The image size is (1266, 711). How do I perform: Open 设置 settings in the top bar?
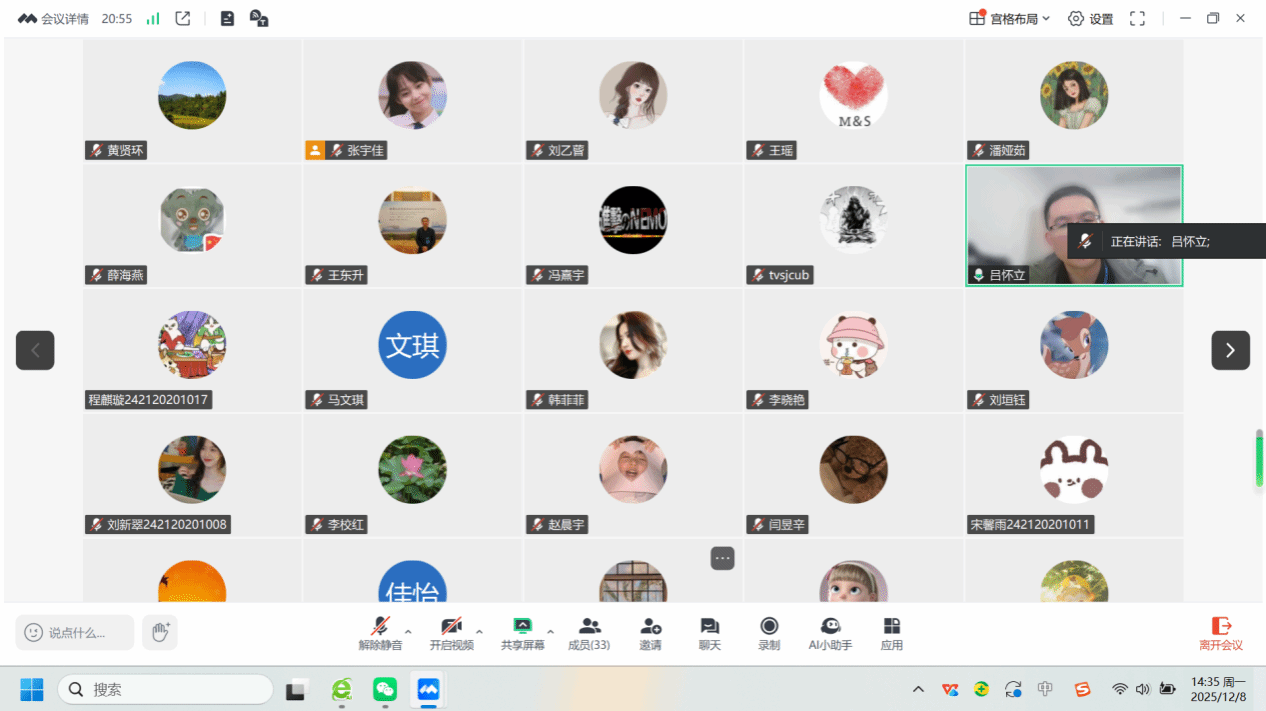point(1090,18)
